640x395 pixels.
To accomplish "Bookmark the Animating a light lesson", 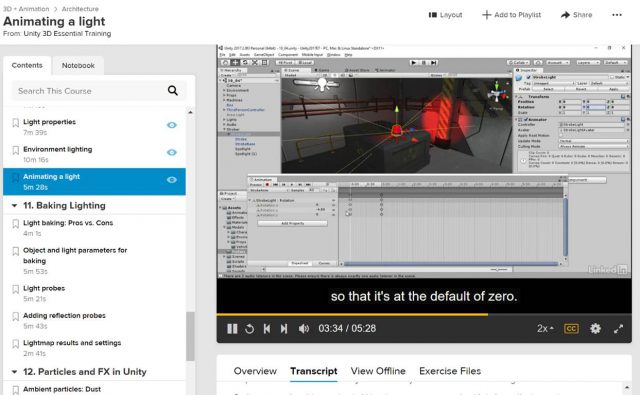I will click(x=16, y=178).
